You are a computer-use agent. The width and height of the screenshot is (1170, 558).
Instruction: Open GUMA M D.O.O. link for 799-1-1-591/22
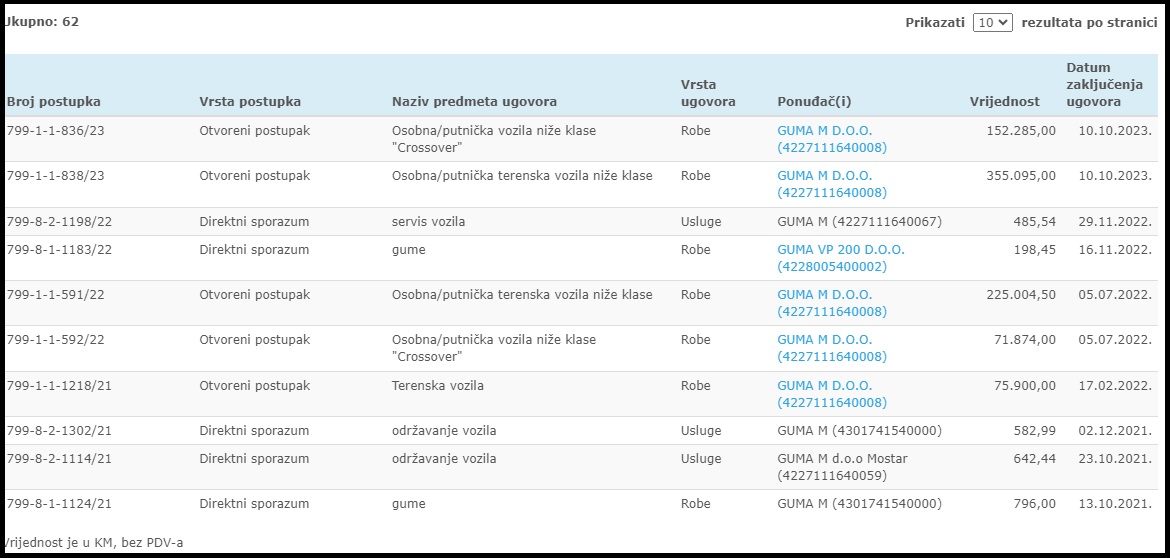832,303
